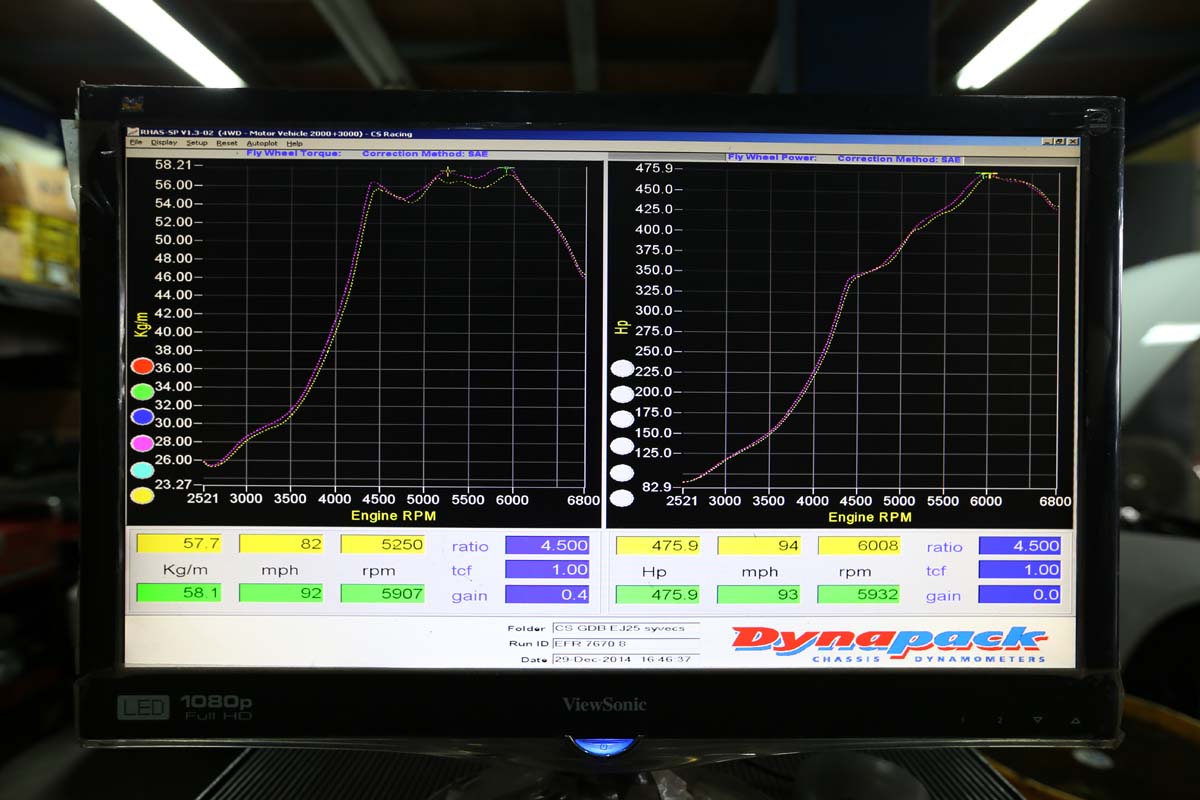Open the Setup menu
Screen dimensions: 1200x800
click(x=197, y=143)
